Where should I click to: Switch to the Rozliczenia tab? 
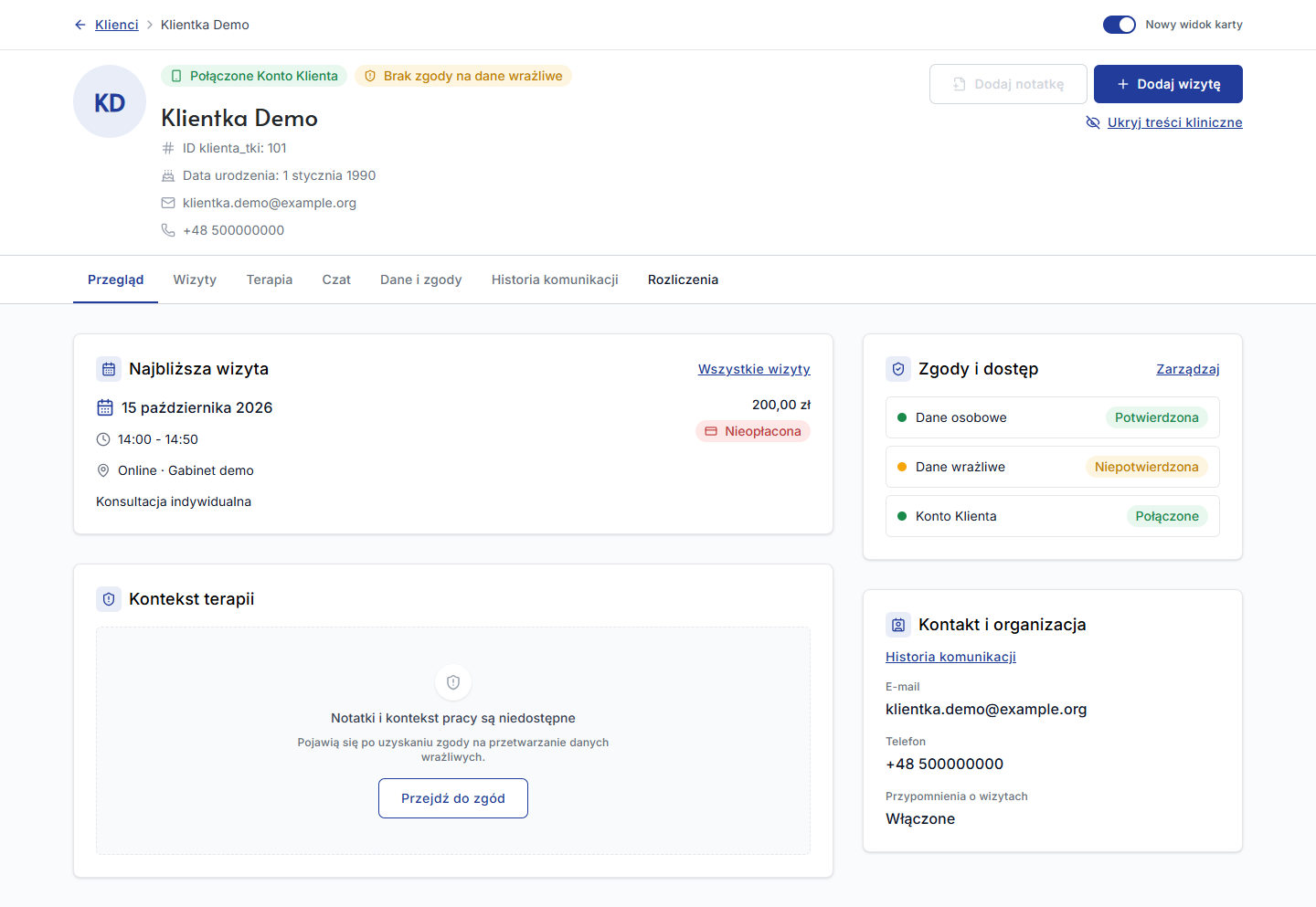pyautogui.click(x=683, y=279)
